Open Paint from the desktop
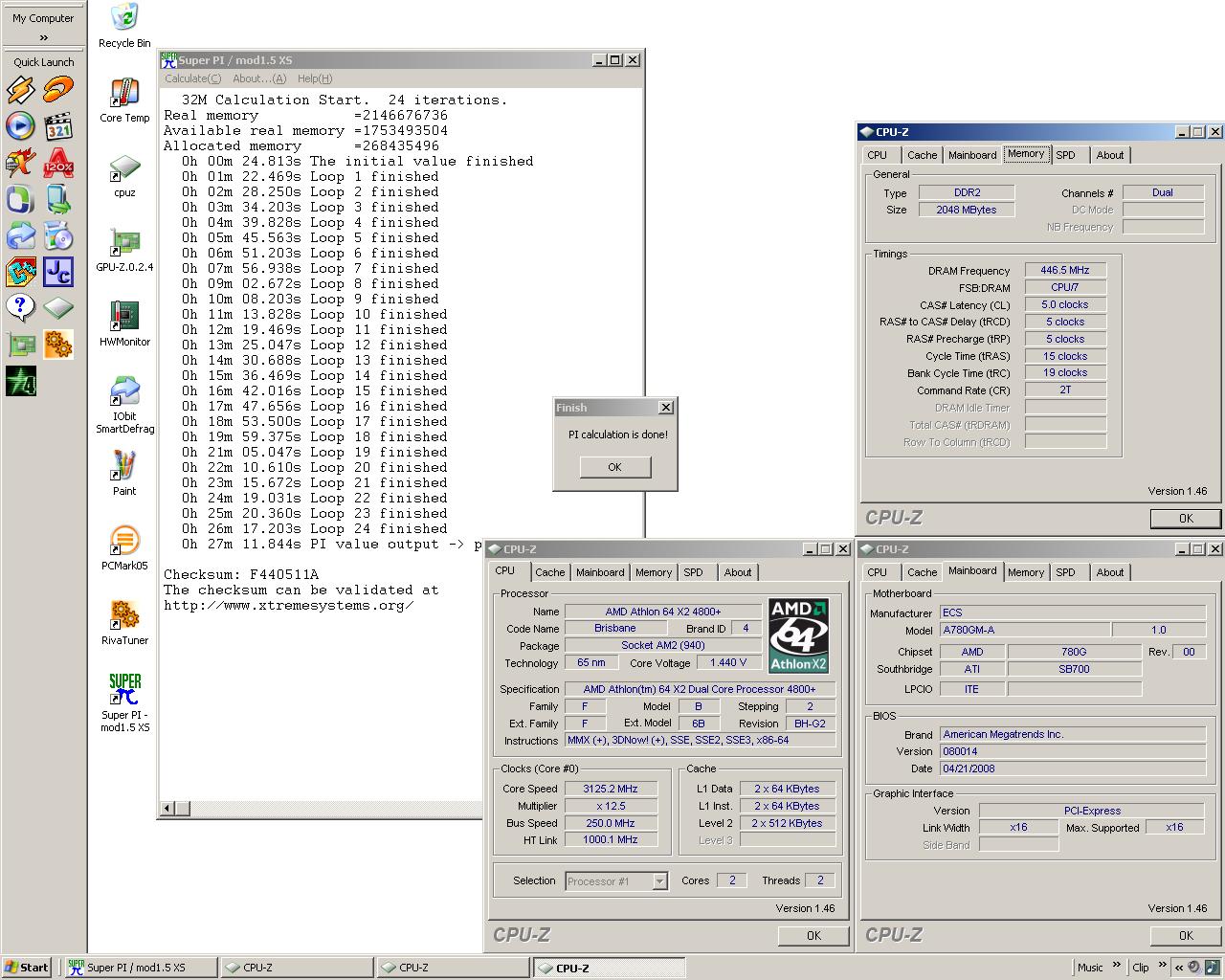Screen dimensions: 1225x980 124,474
